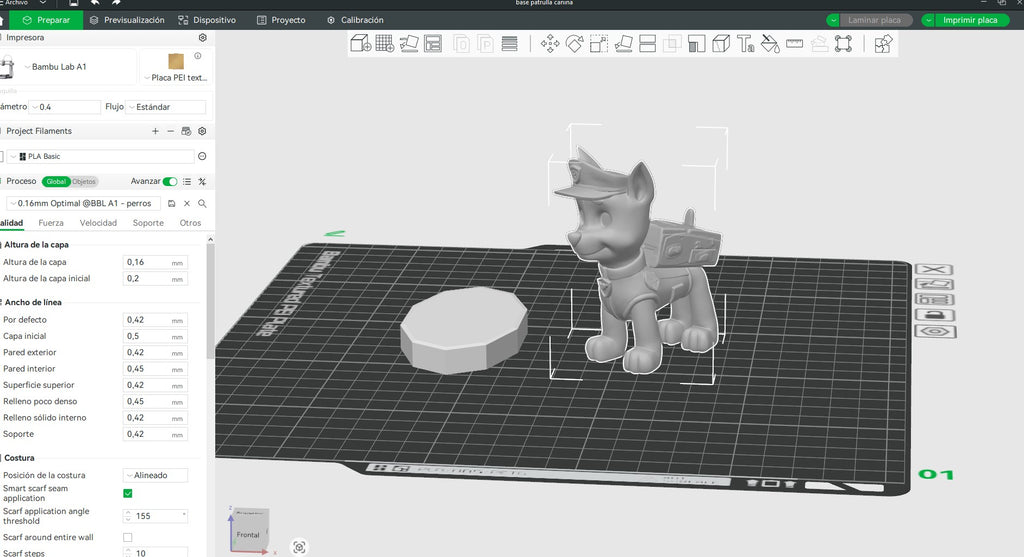Click the X icon to discard preset changes
Viewport: 1024px width, 557px height.
coord(187,204)
